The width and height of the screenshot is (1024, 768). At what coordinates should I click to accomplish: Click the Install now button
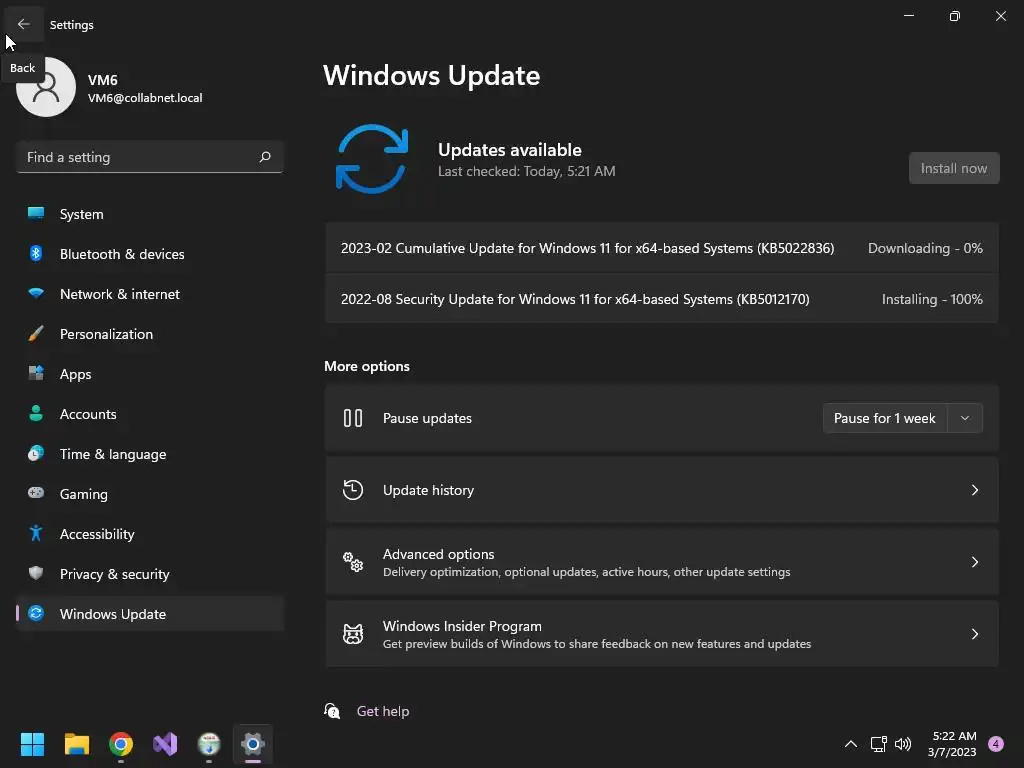click(954, 168)
